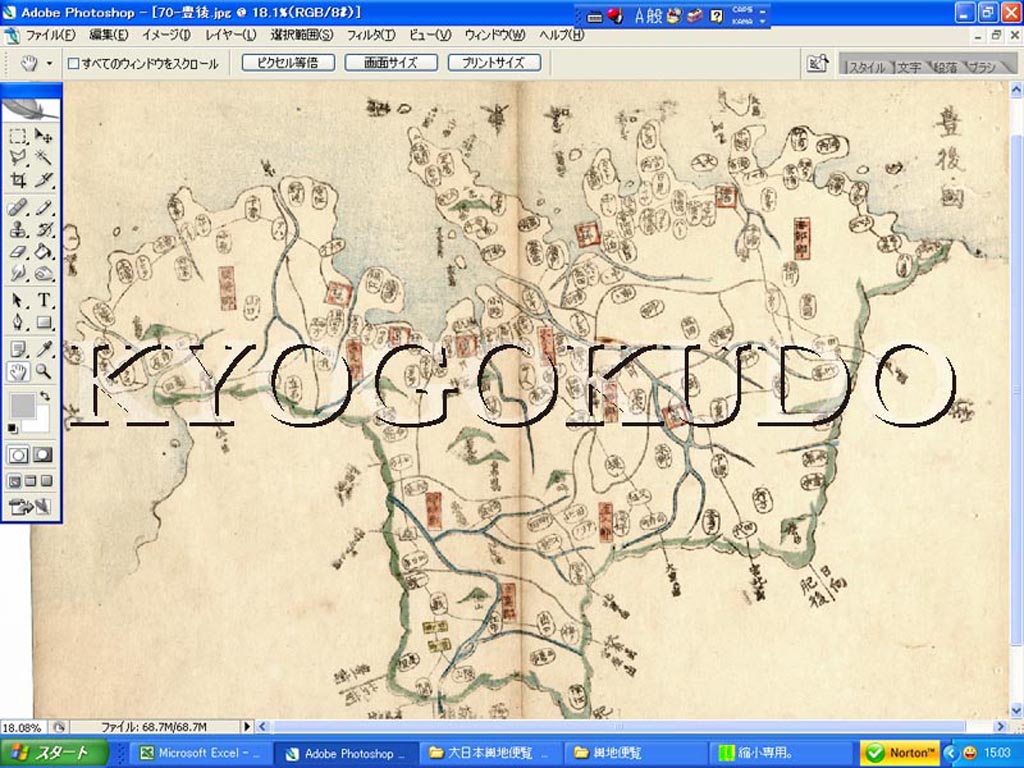The width and height of the screenshot is (1024, 768).
Task: Select the Rectangular Marquee tool
Action: [18, 136]
